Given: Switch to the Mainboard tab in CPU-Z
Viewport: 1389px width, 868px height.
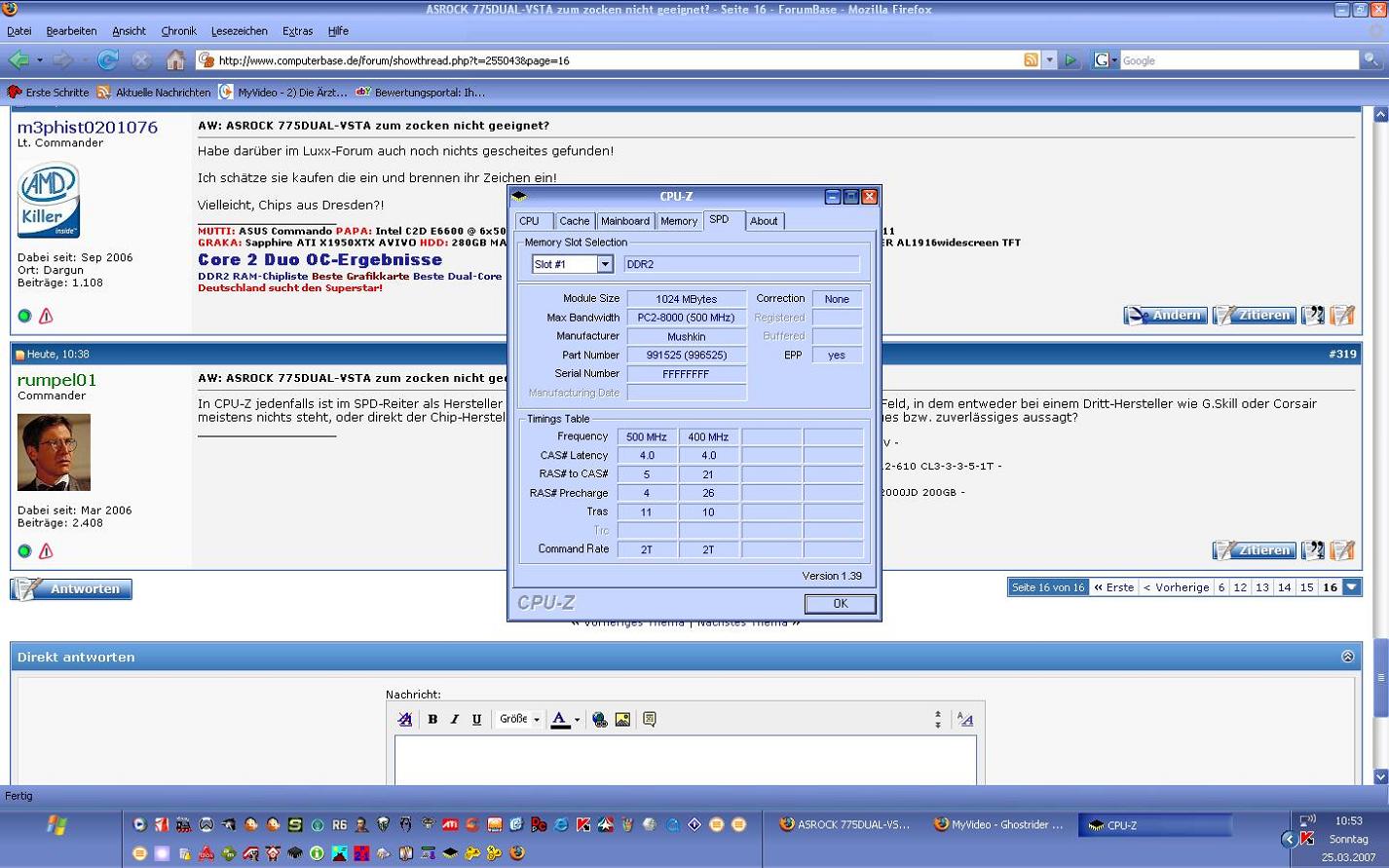Looking at the screenshot, I should point(624,221).
